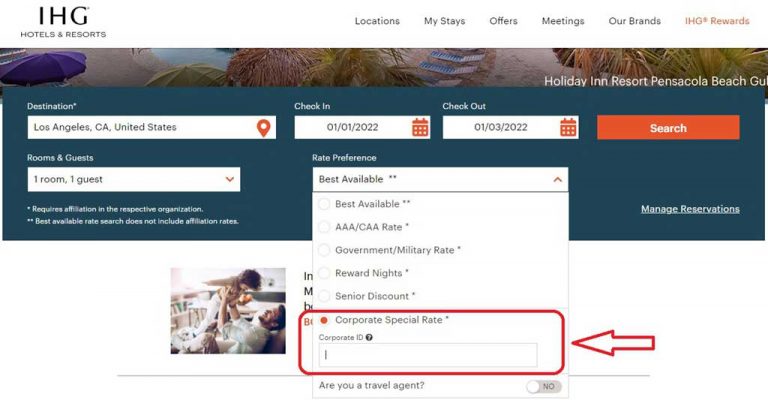The image size is (768, 400).
Task: Click the destination map pin icon
Action: [x=263, y=127]
